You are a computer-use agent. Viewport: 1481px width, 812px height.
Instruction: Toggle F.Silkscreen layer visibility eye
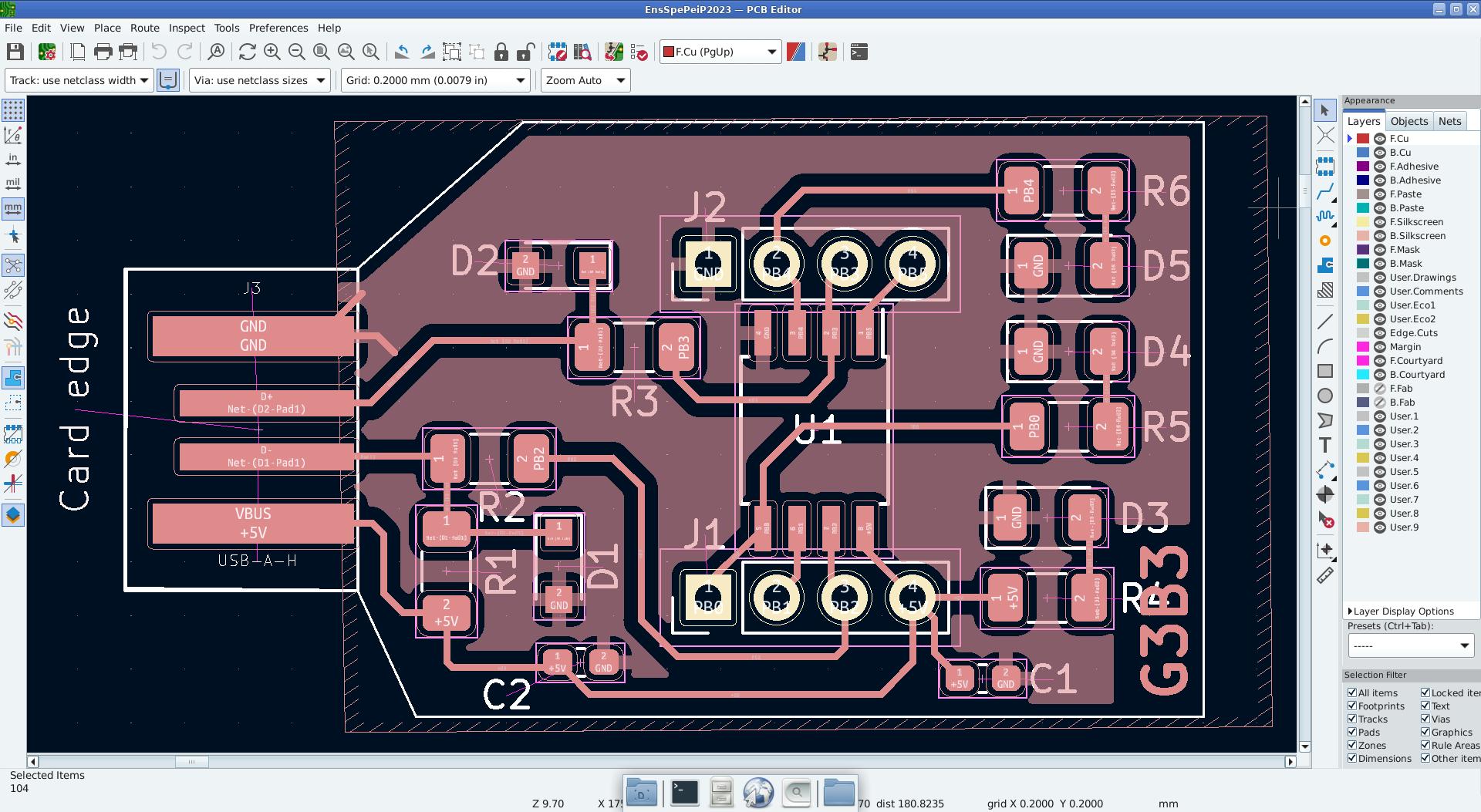1380,222
